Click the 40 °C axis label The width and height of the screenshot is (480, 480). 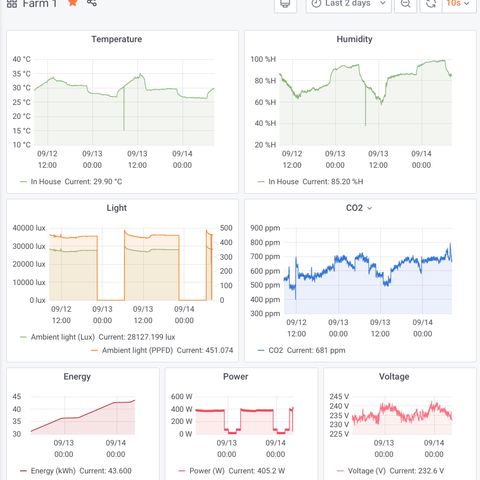click(x=21, y=59)
